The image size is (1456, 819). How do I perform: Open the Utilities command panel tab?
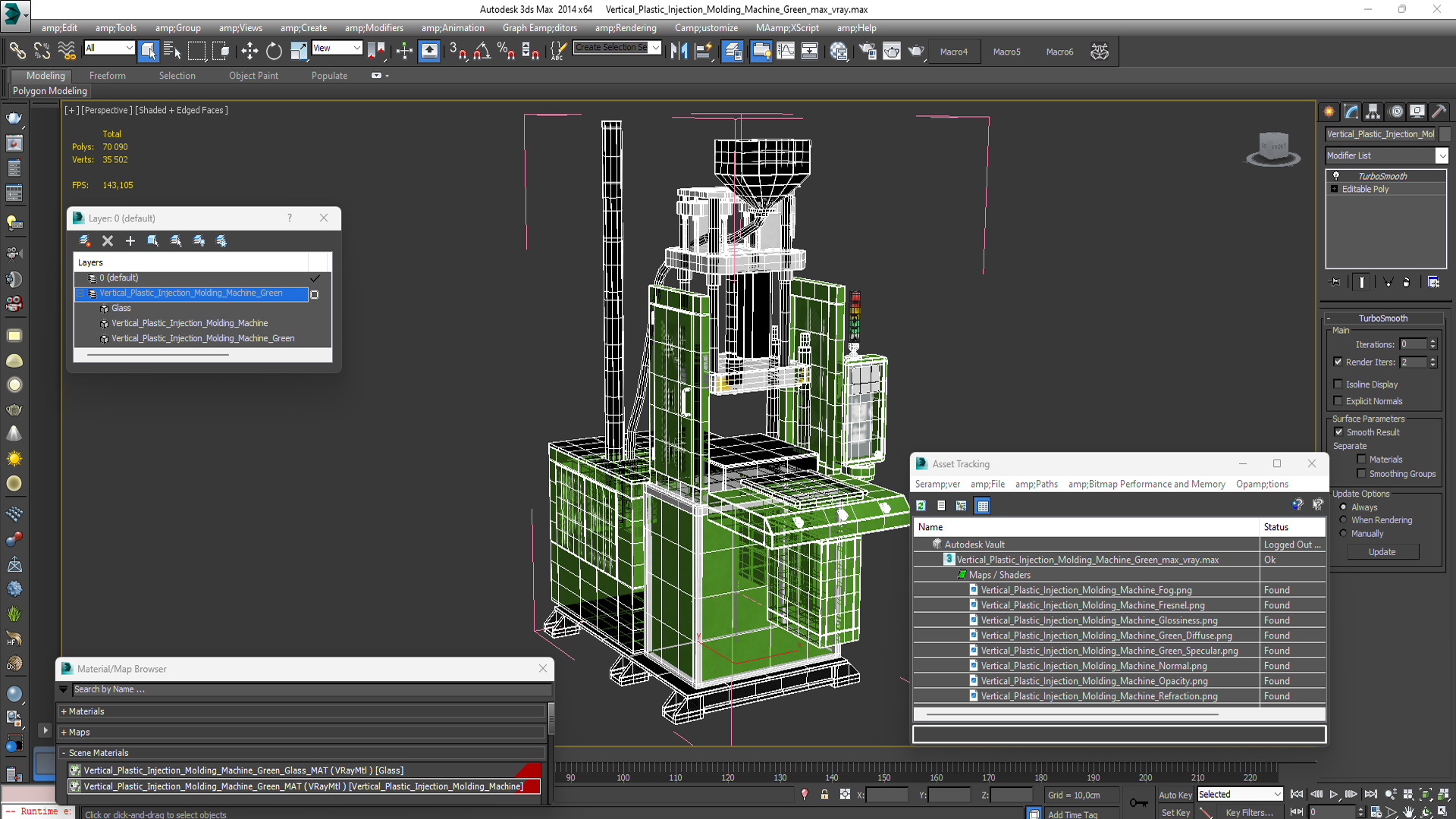point(1439,111)
